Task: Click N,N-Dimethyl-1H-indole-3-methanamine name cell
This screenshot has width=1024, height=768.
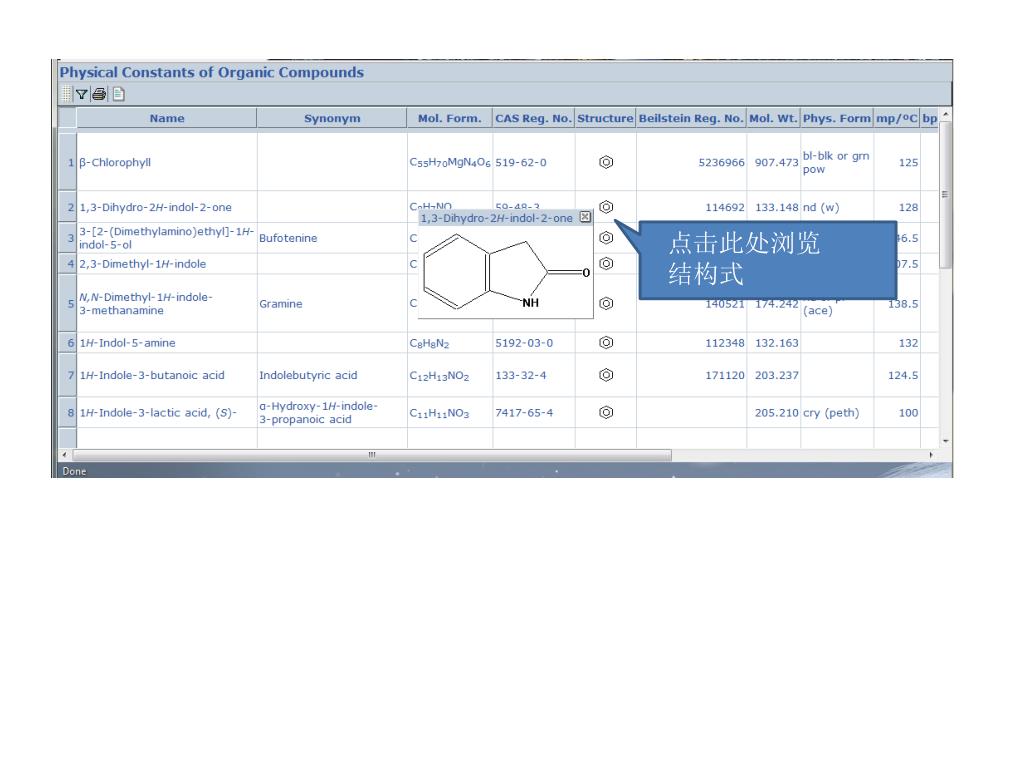Action: (167, 304)
